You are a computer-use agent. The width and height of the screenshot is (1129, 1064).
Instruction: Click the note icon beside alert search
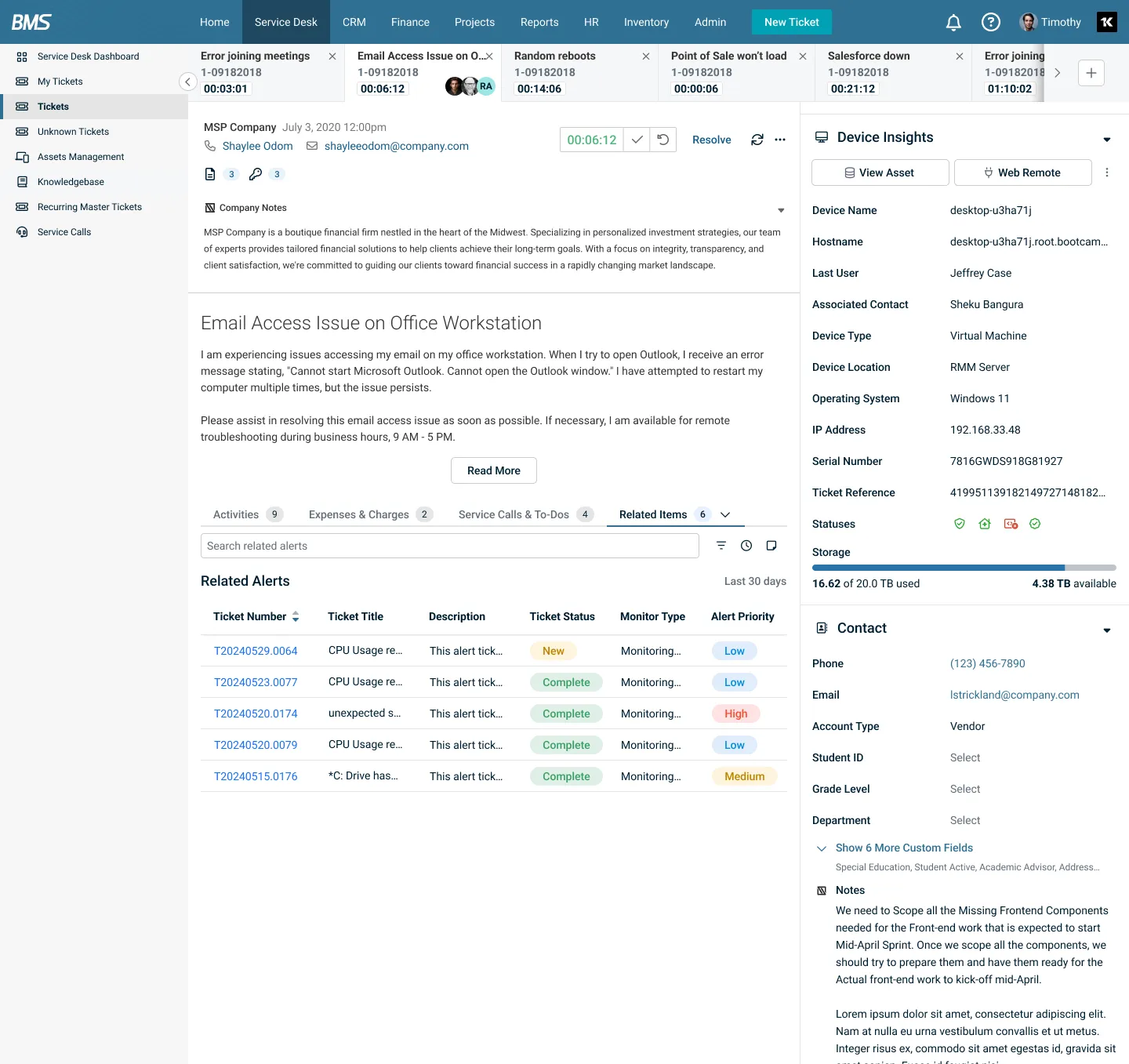coord(771,546)
